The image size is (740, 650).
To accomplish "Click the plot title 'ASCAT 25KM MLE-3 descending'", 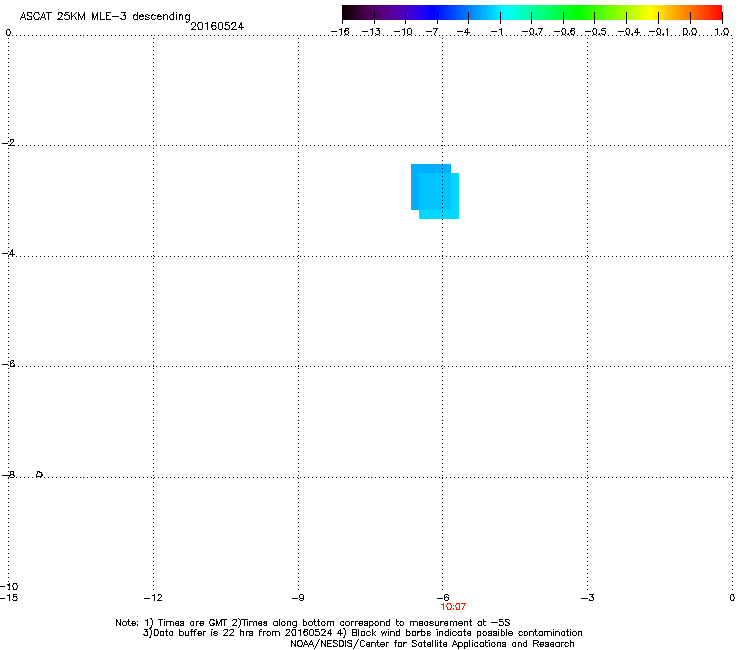I will click(x=105, y=16).
